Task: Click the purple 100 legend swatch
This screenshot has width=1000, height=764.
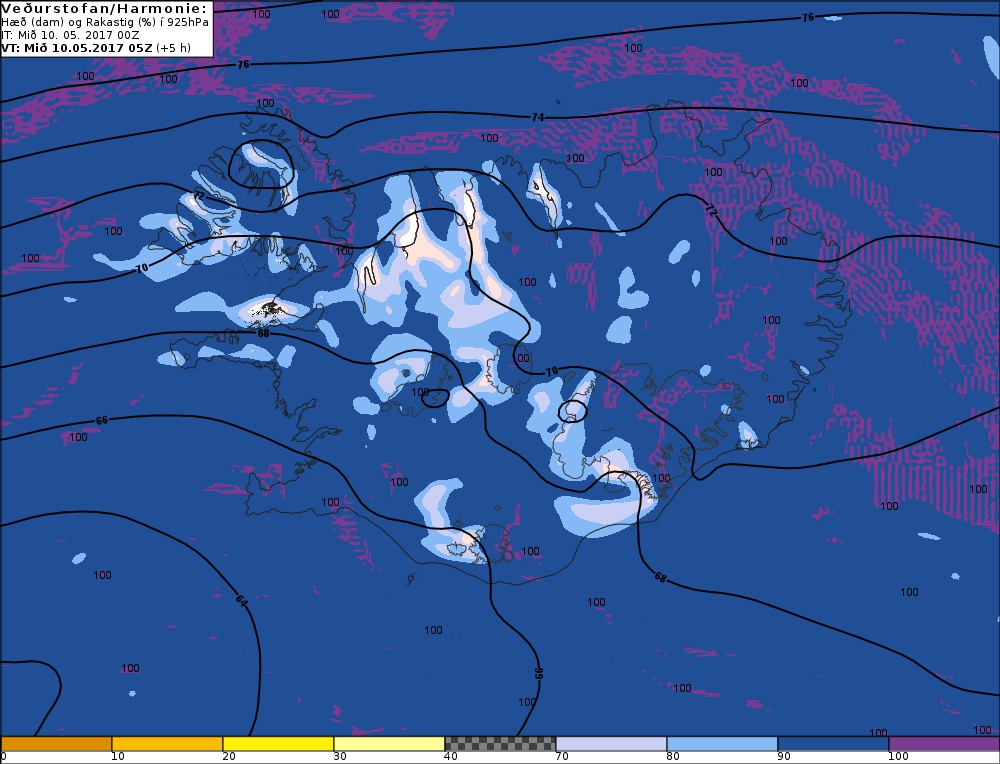Action: click(944, 744)
